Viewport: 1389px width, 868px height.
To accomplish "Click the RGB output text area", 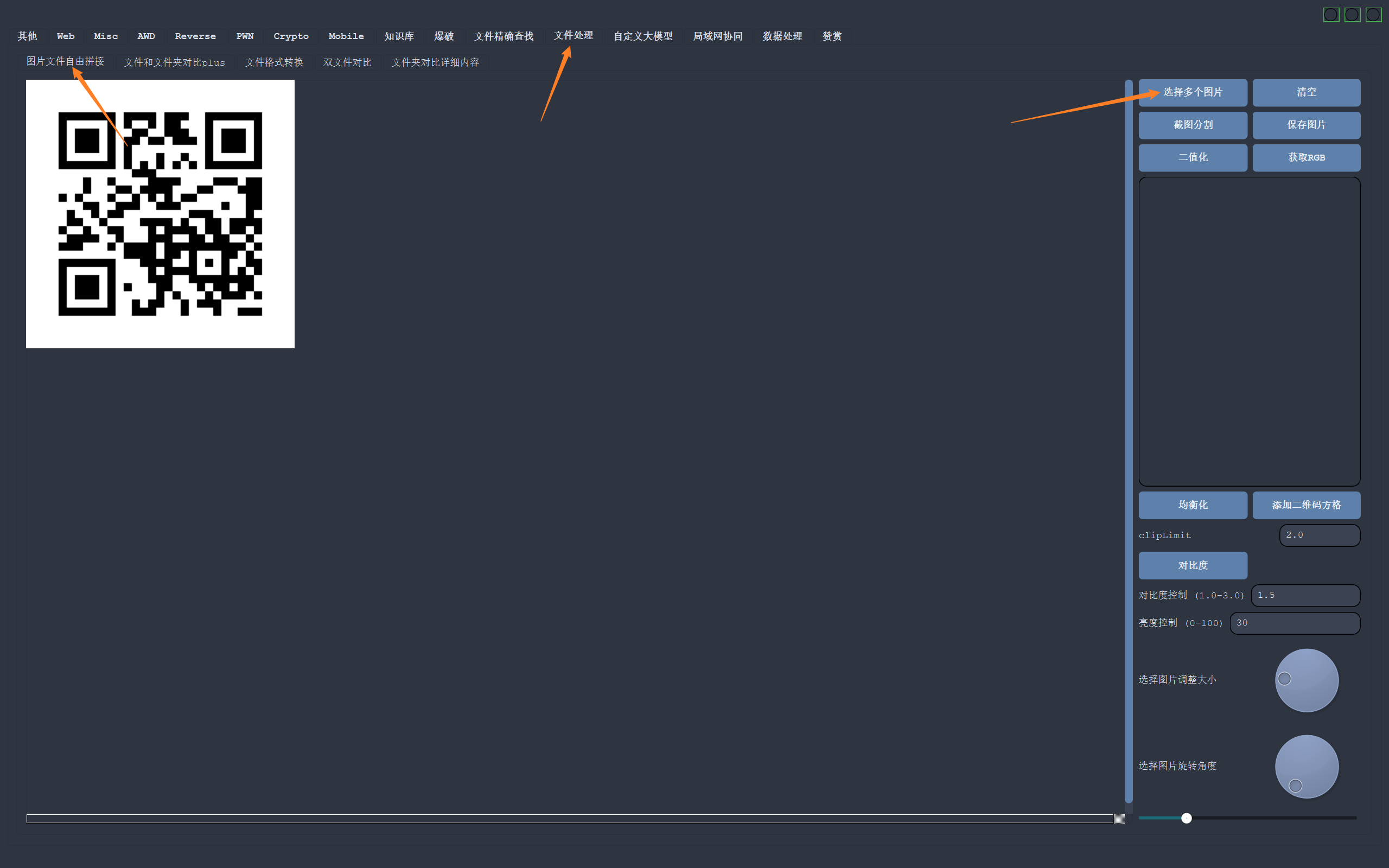I will [1249, 332].
